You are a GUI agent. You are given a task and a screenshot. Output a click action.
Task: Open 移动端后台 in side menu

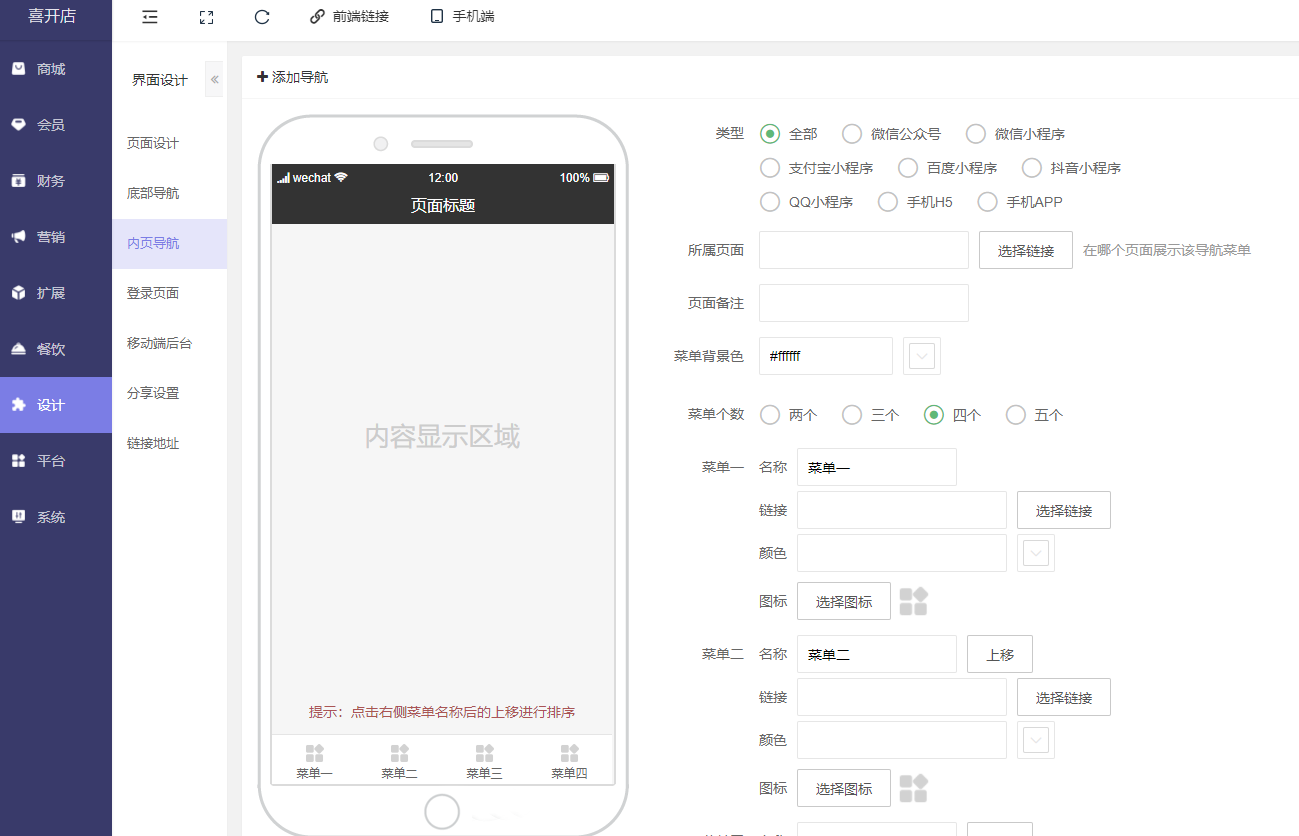(x=159, y=343)
